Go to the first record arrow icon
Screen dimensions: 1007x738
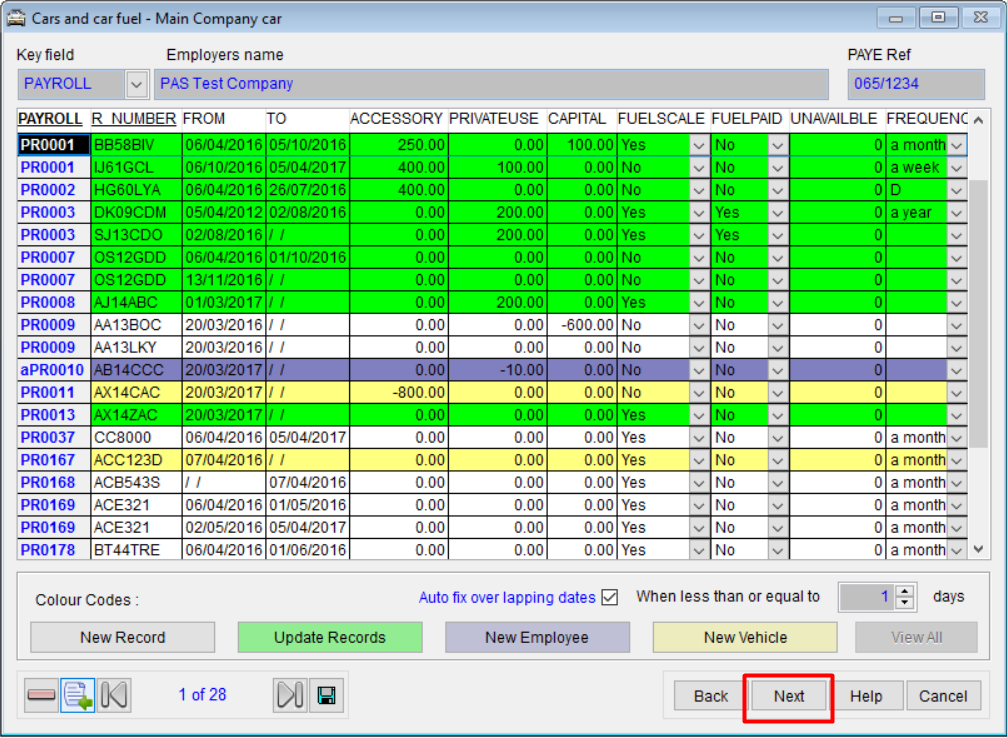click(114, 695)
